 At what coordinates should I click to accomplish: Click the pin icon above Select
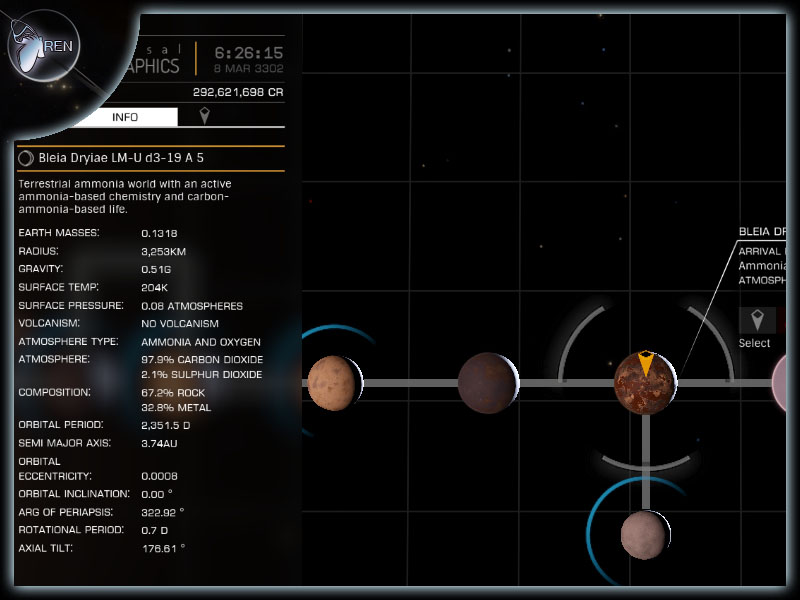tap(757, 320)
